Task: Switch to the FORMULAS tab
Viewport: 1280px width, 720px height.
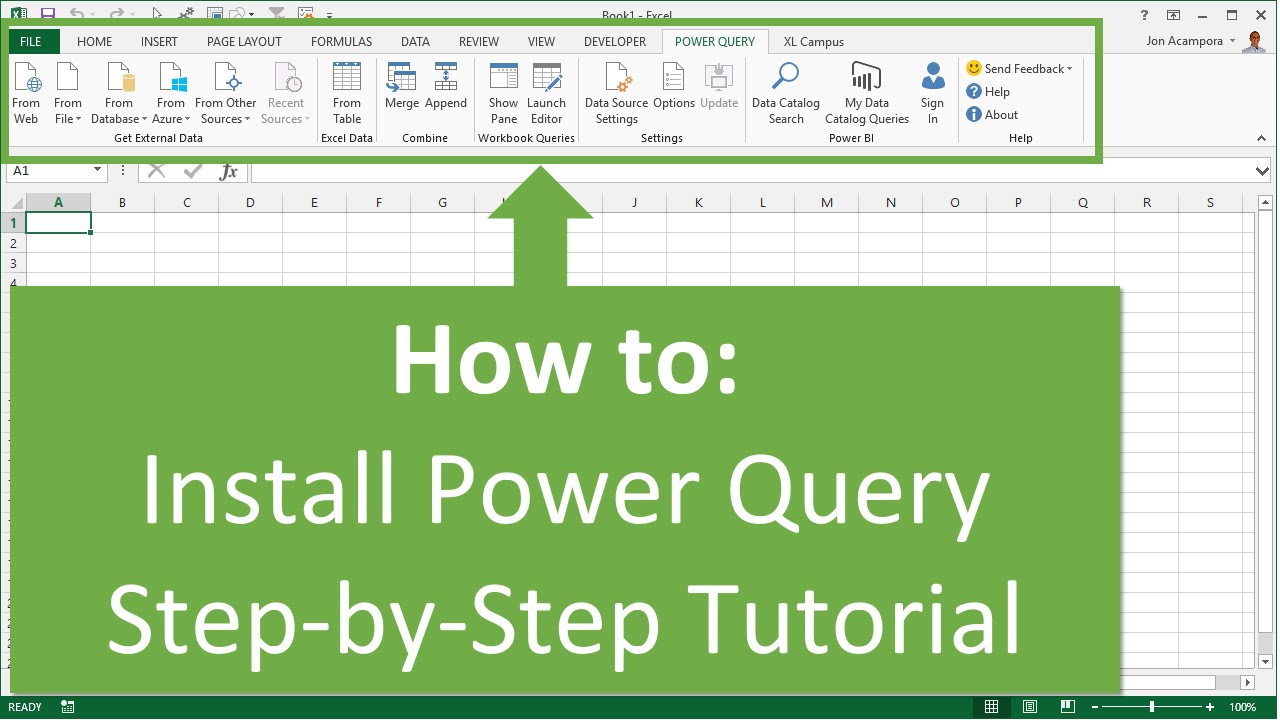Action: [341, 42]
